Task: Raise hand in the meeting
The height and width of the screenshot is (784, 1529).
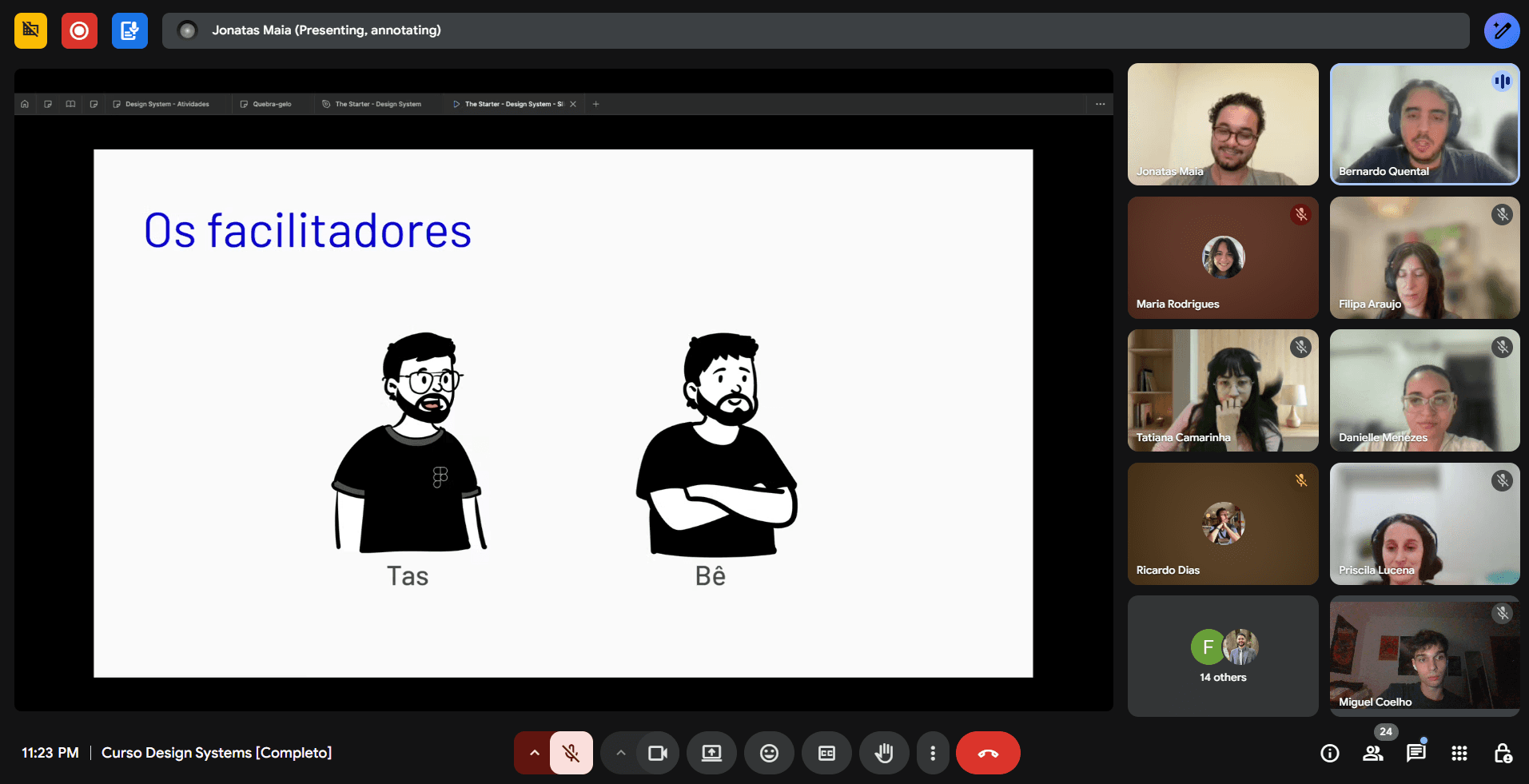Action: 884,753
